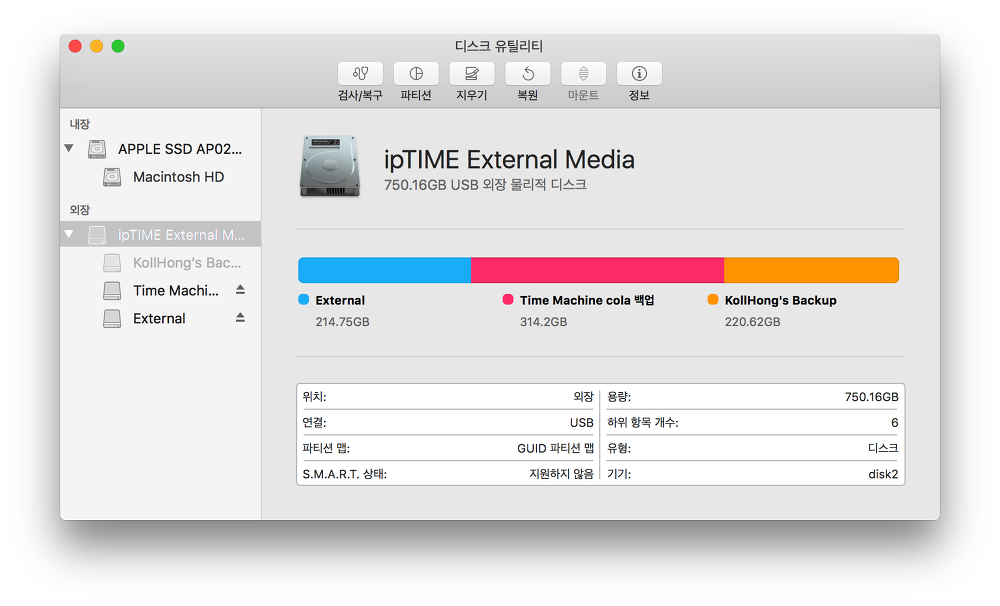The image size is (1000, 606).
Task: Click the Restore (복원) toolbar icon
Action: click(528, 74)
